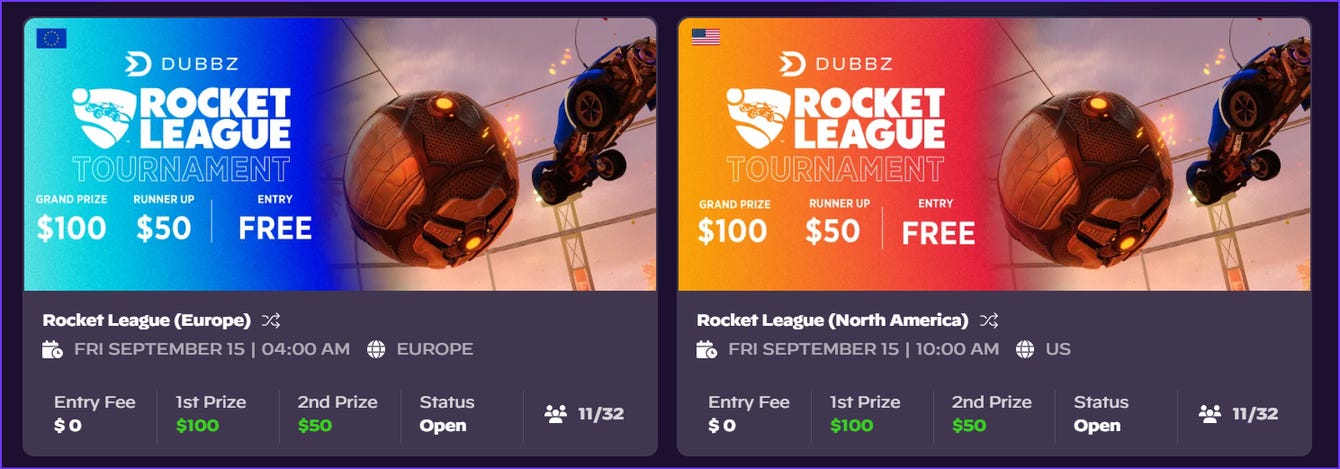1340x469 pixels.
Task: Click the participants icon showing 11/32 on Europe card
Action: coord(555,413)
